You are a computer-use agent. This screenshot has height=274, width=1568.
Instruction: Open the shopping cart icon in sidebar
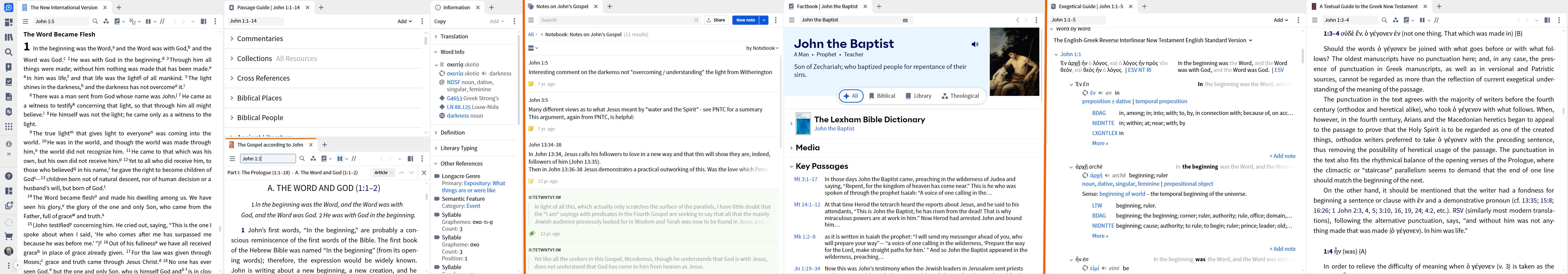click(8, 236)
